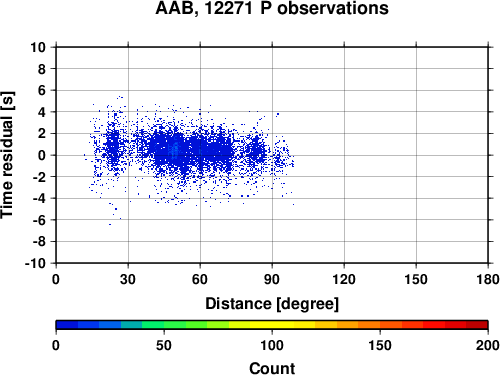This screenshot has height=375, width=500.
Task: Click the x-axis tick label 30
Action: (128, 279)
